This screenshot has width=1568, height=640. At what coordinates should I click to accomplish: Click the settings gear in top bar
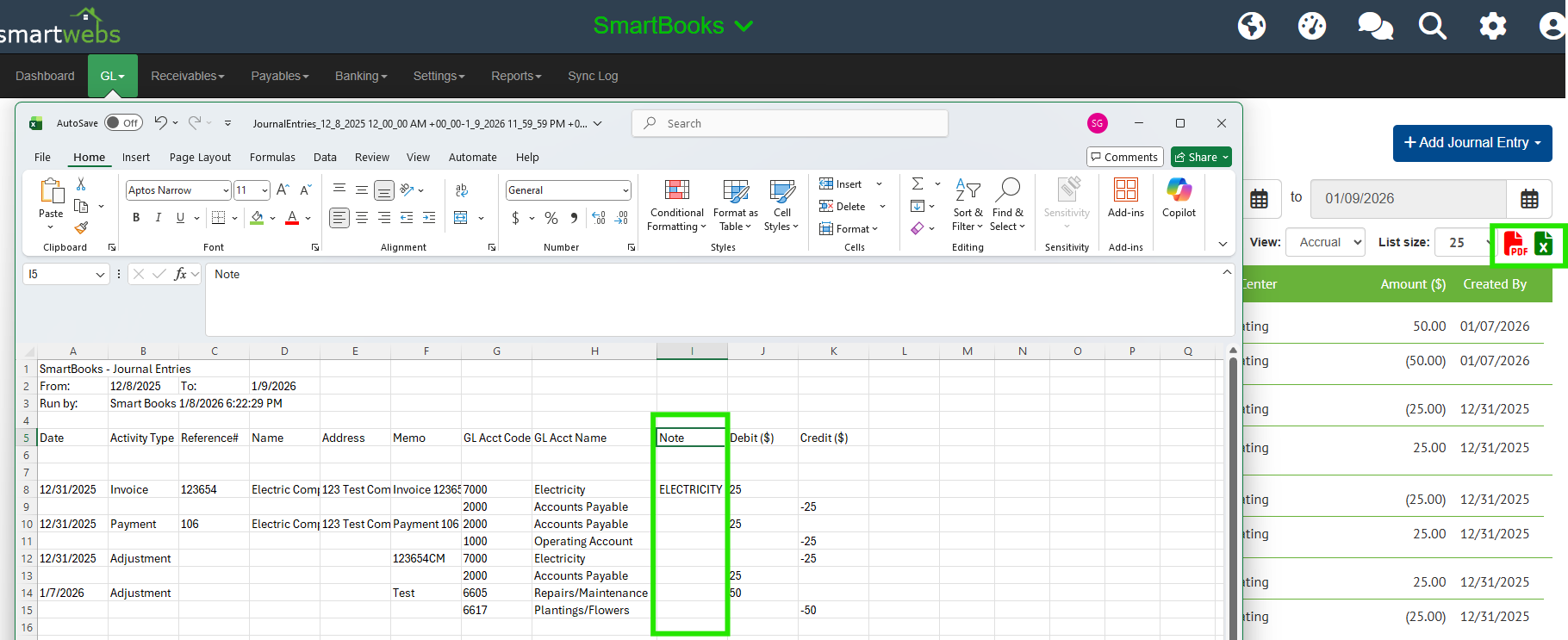pyautogui.click(x=1492, y=26)
